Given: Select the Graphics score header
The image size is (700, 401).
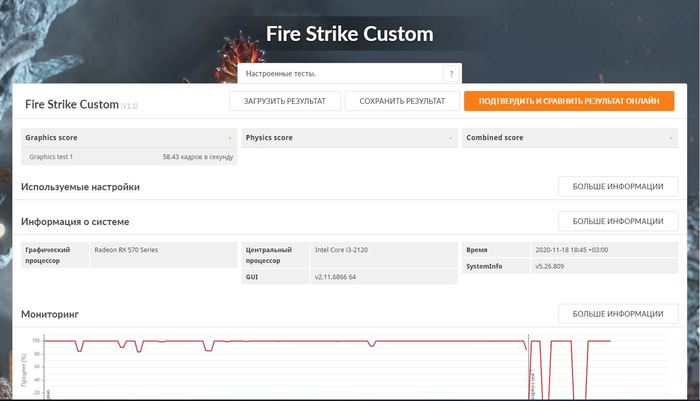Looking at the screenshot, I should click(129, 138).
